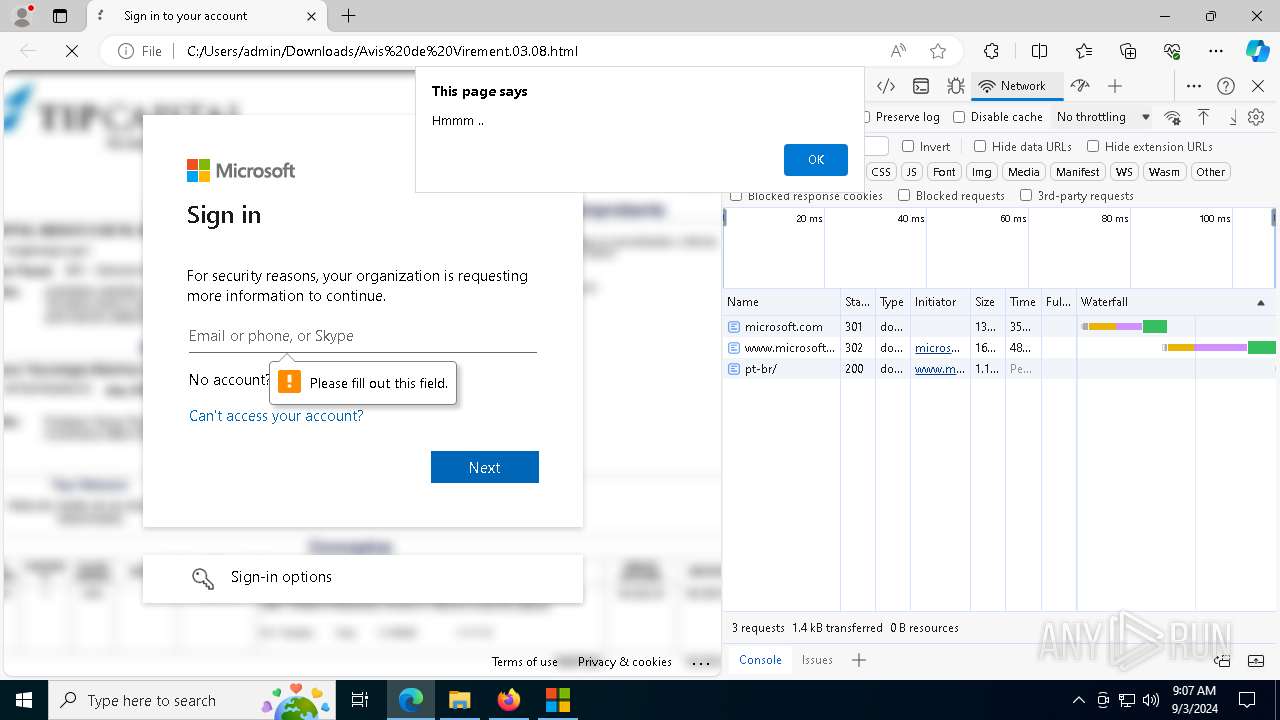Check Hide extension URLs checkbox

click(1093, 146)
